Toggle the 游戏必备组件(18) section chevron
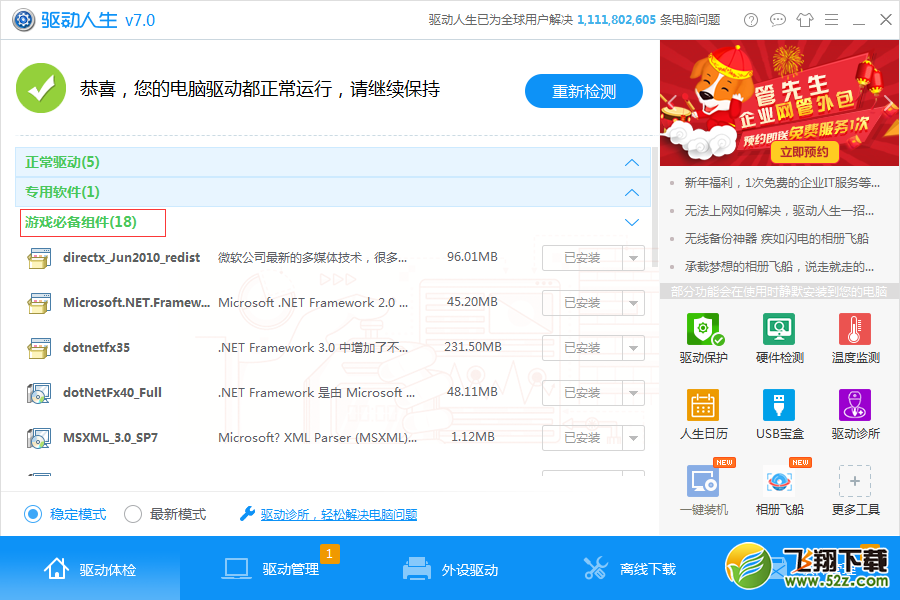Viewport: 900px width, 600px height. 631,222
